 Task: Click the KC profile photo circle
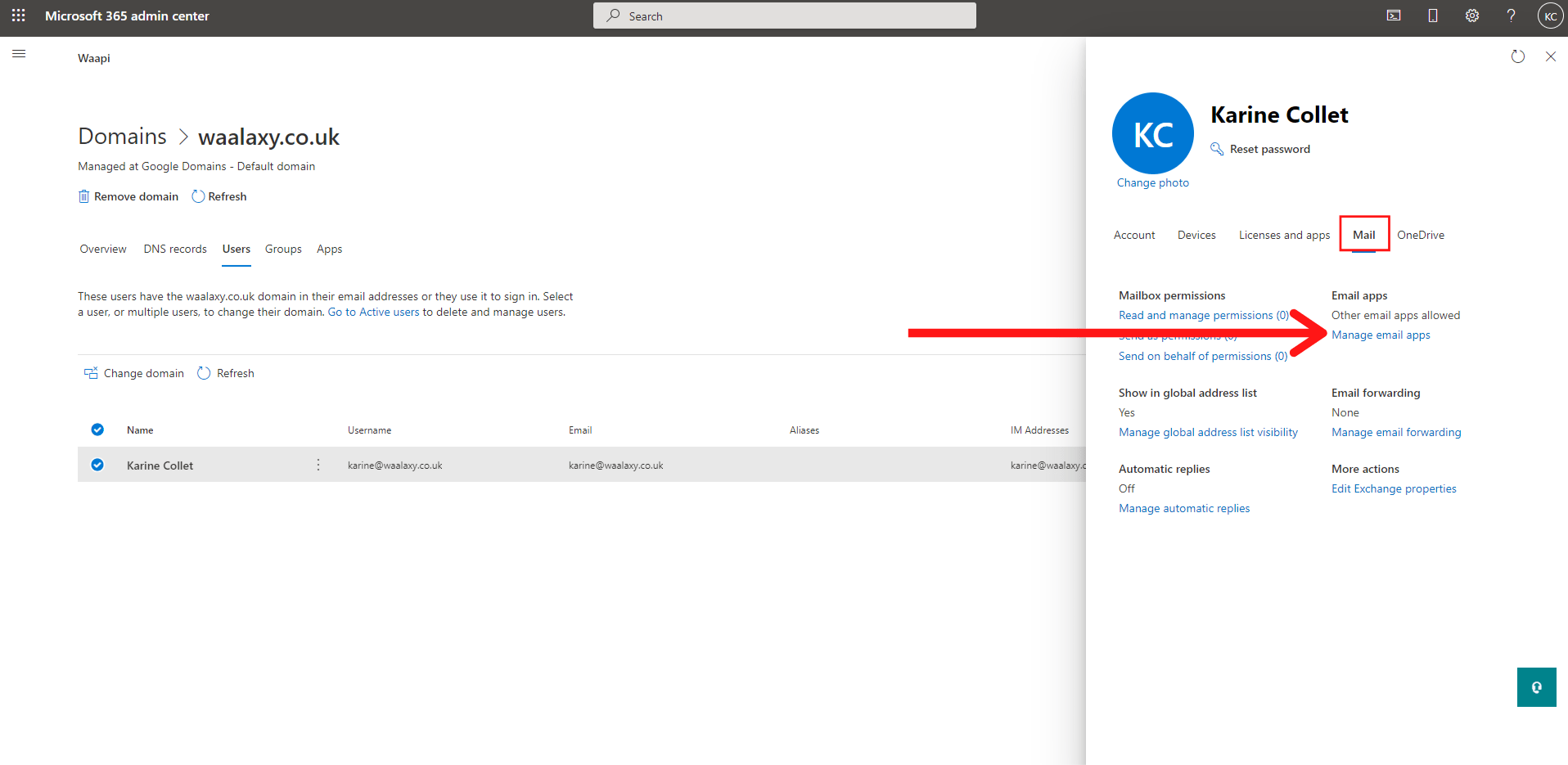pyautogui.click(x=1153, y=133)
